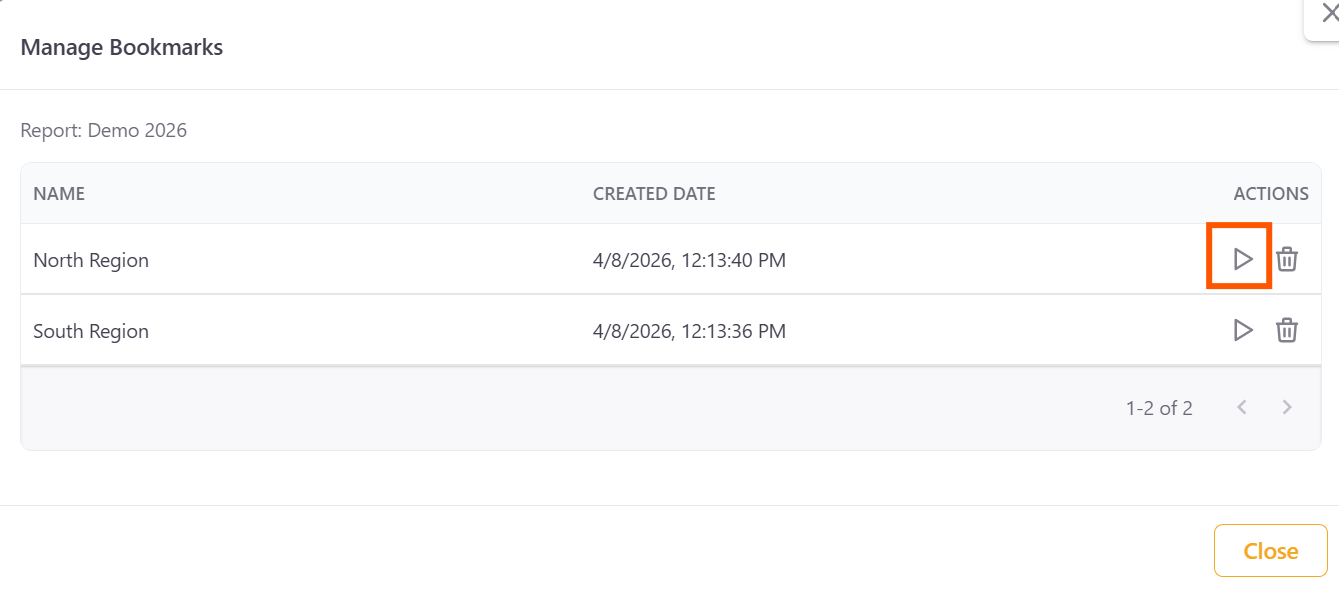The width and height of the screenshot is (1339, 591).
Task: Run the South Region bookmark play icon
Action: coord(1242,330)
